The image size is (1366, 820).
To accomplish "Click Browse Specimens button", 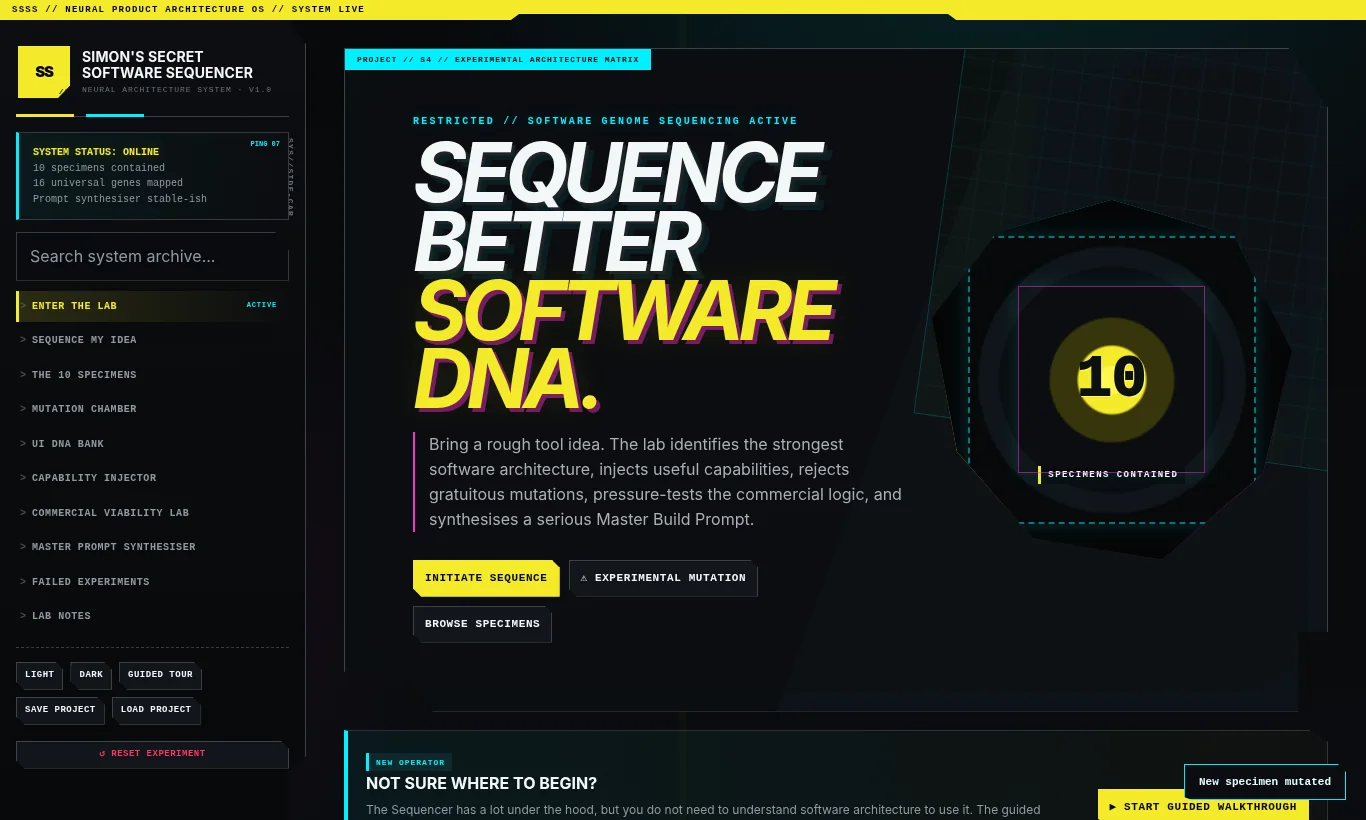I will pyautogui.click(x=482, y=624).
